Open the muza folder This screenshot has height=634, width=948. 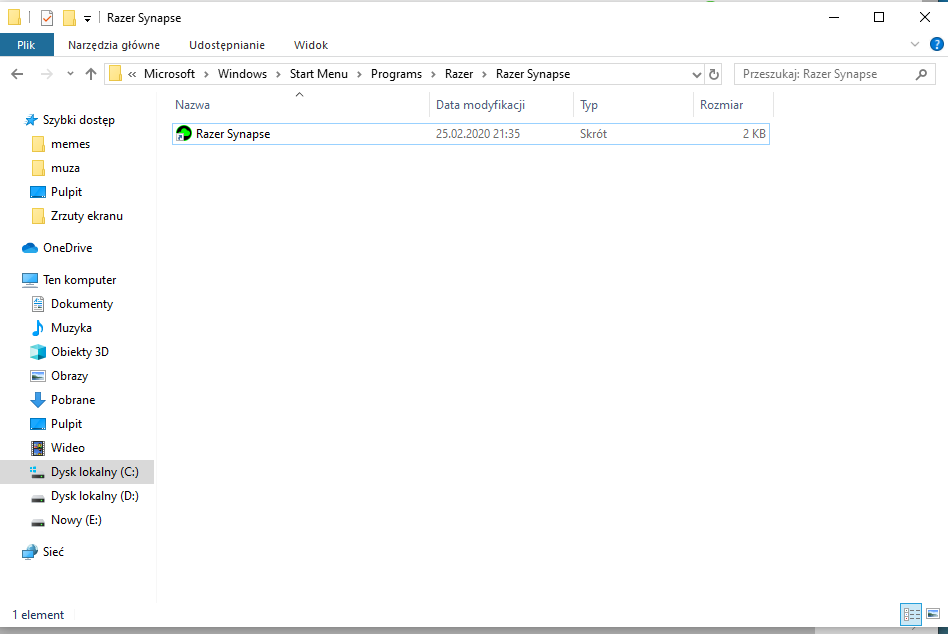[x=65, y=168]
